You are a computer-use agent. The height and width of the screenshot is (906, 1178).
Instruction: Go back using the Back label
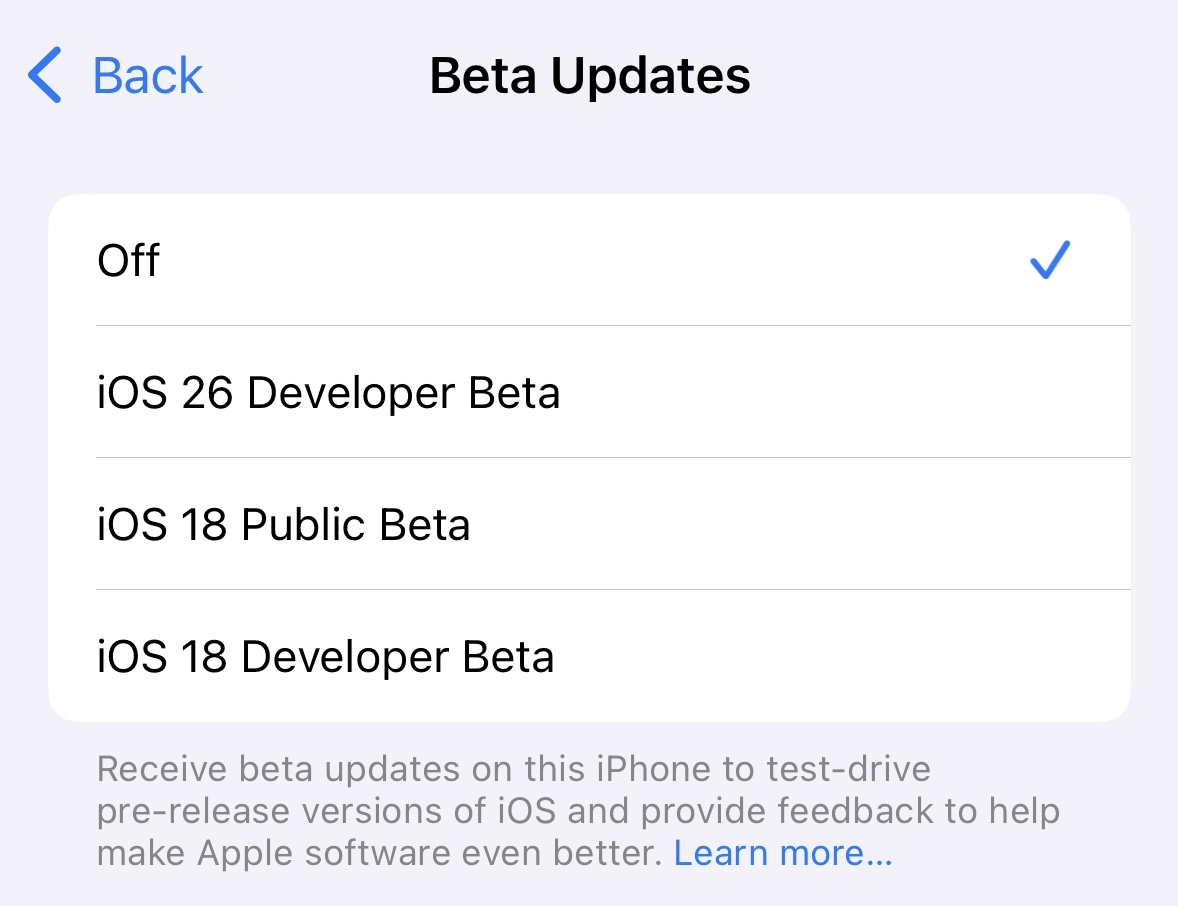tap(148, 76)
